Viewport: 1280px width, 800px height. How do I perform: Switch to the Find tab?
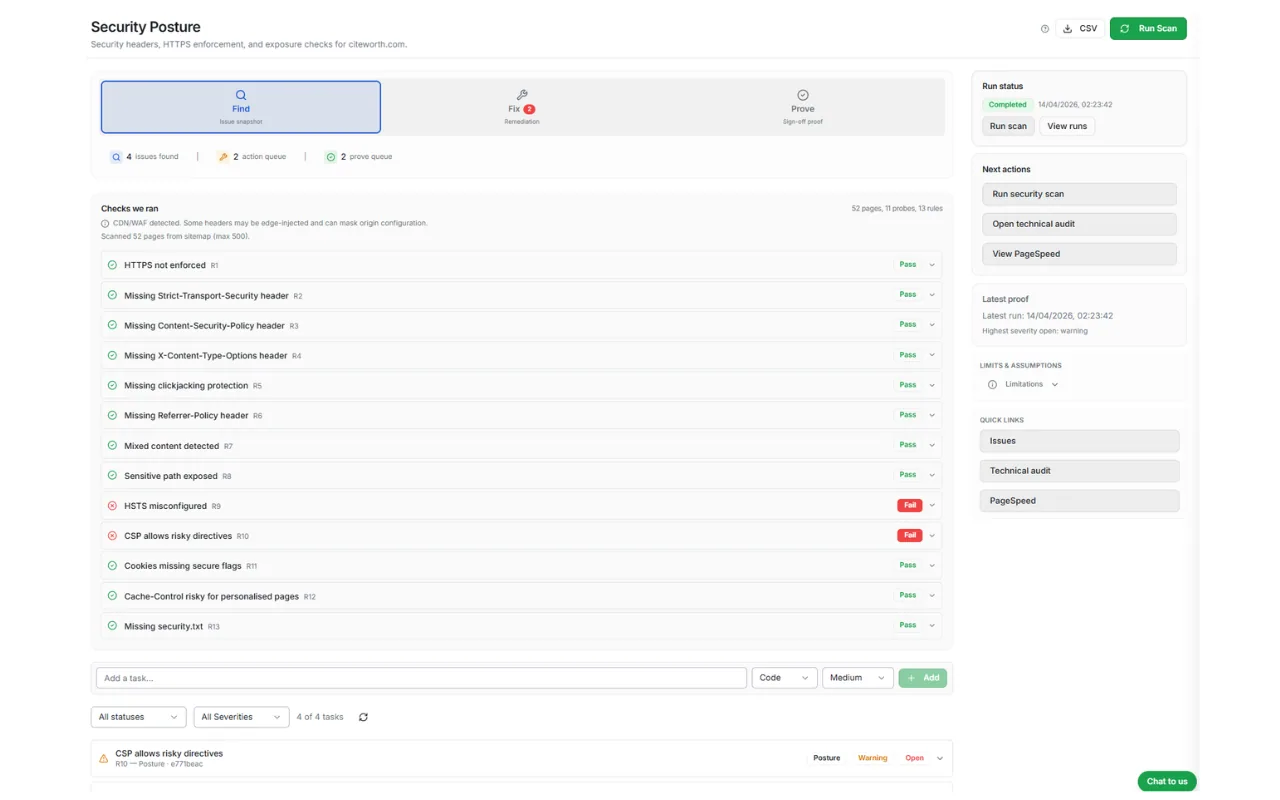(241, 107)
